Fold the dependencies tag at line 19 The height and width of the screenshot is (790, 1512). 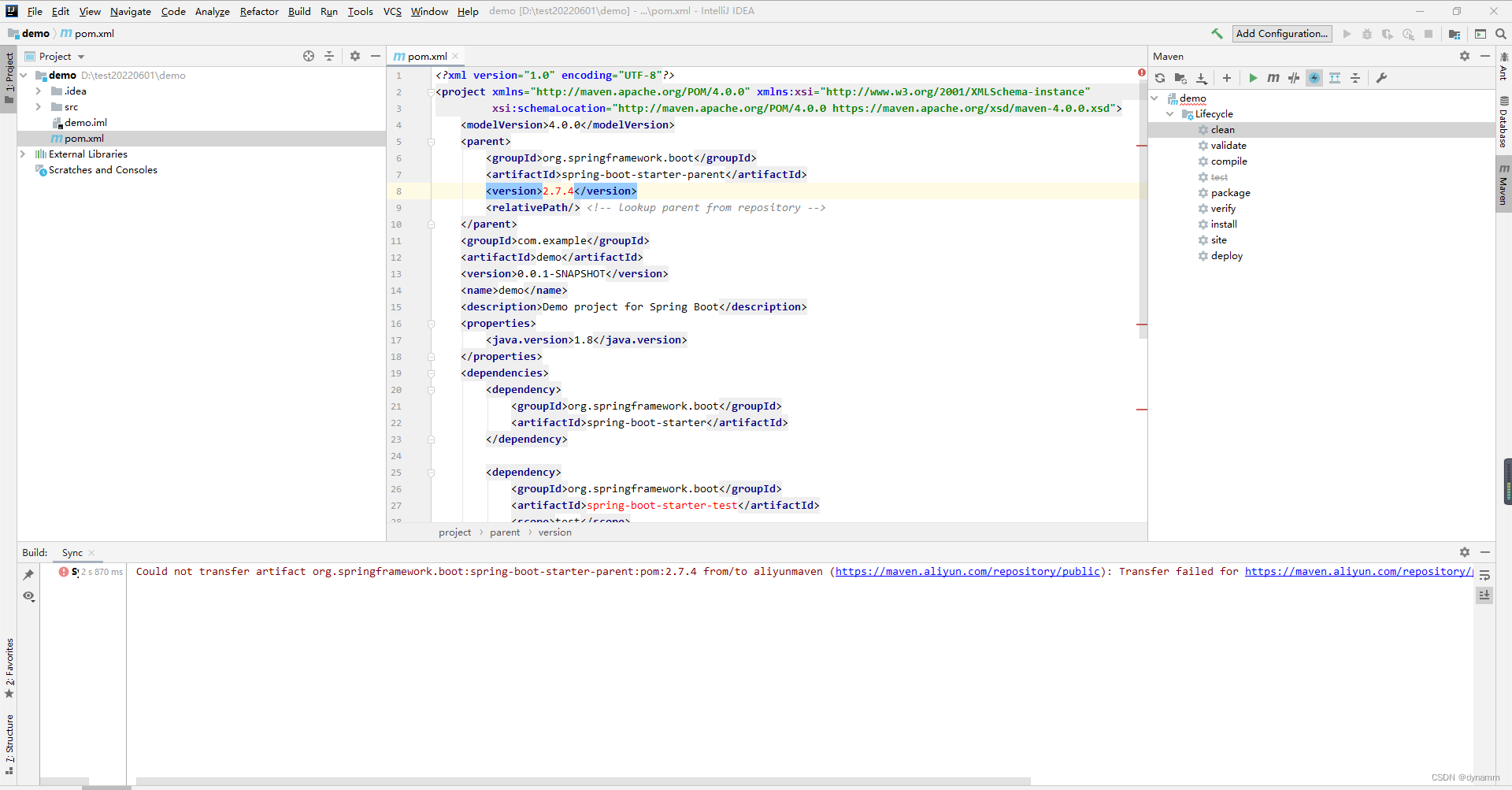coord(431,373)
